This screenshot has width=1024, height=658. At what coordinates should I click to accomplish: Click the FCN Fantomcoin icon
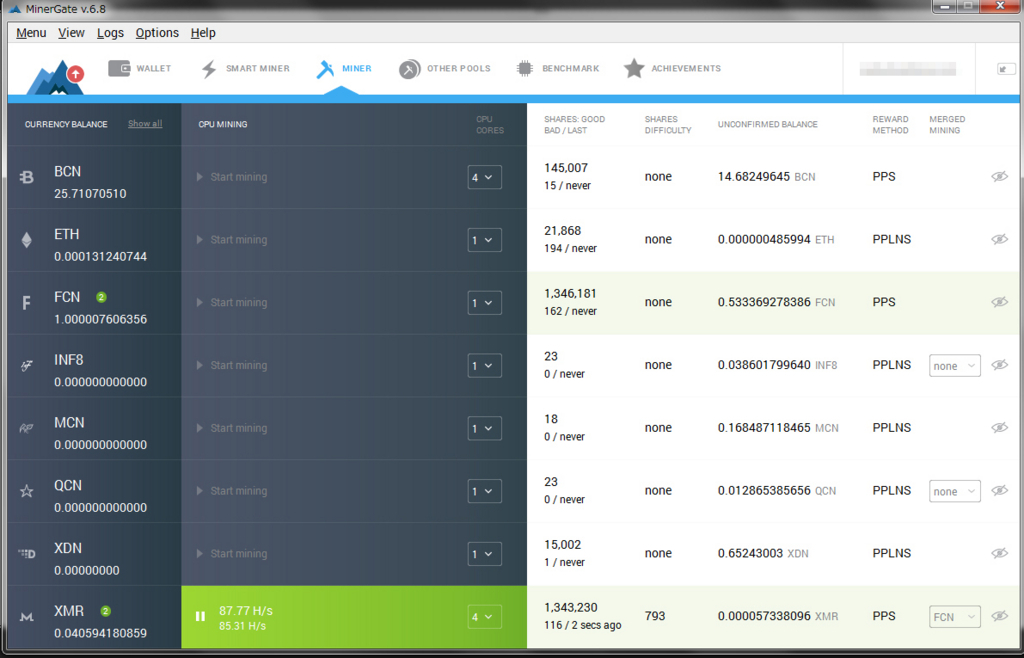point(26,303)
